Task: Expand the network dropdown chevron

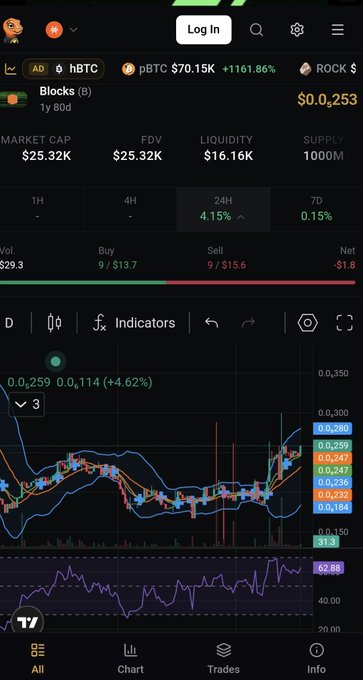Action: click(73, 29)
